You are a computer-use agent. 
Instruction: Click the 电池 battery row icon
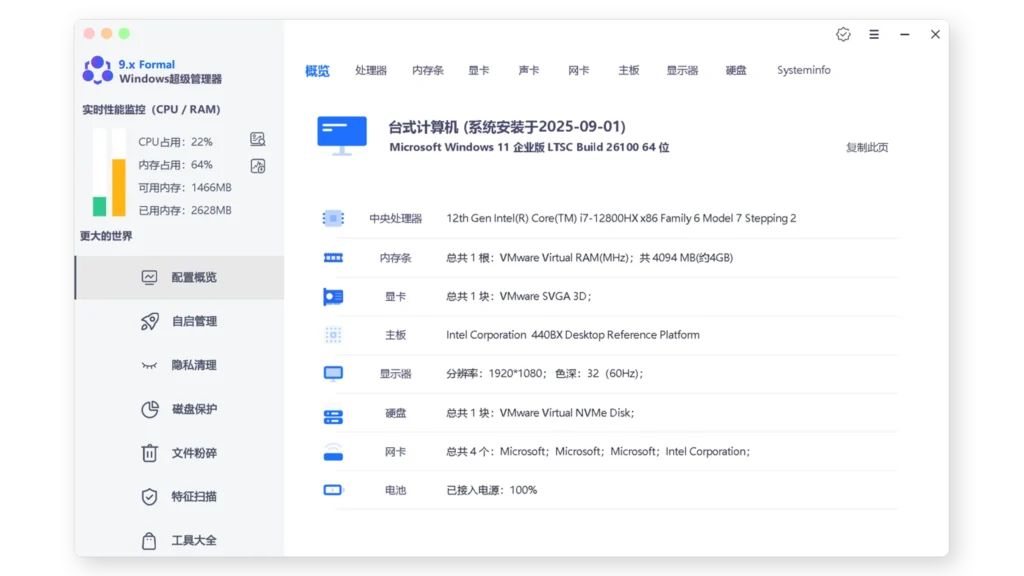click(332, 489)
